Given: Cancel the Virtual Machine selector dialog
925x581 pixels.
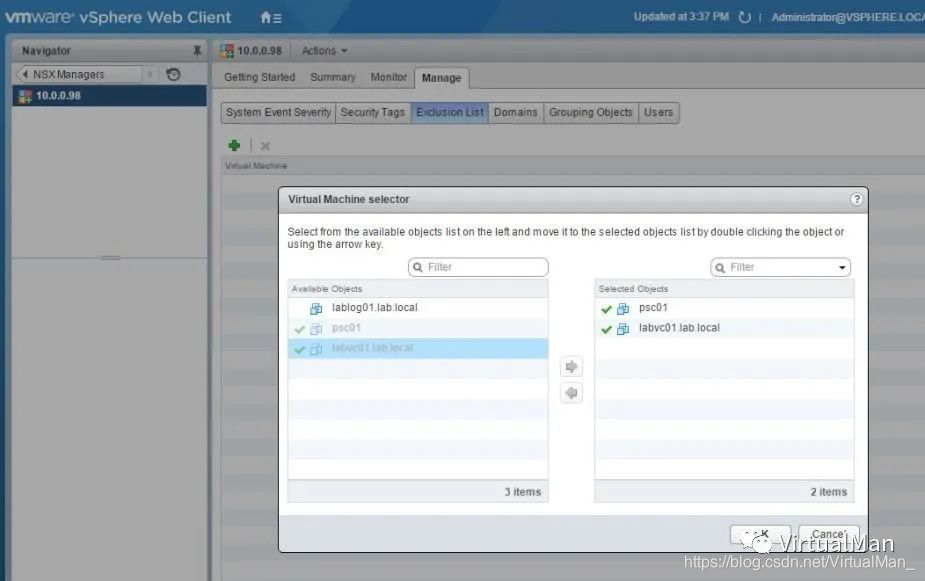Looking at the screenshot, I should (x=828, y=534).
